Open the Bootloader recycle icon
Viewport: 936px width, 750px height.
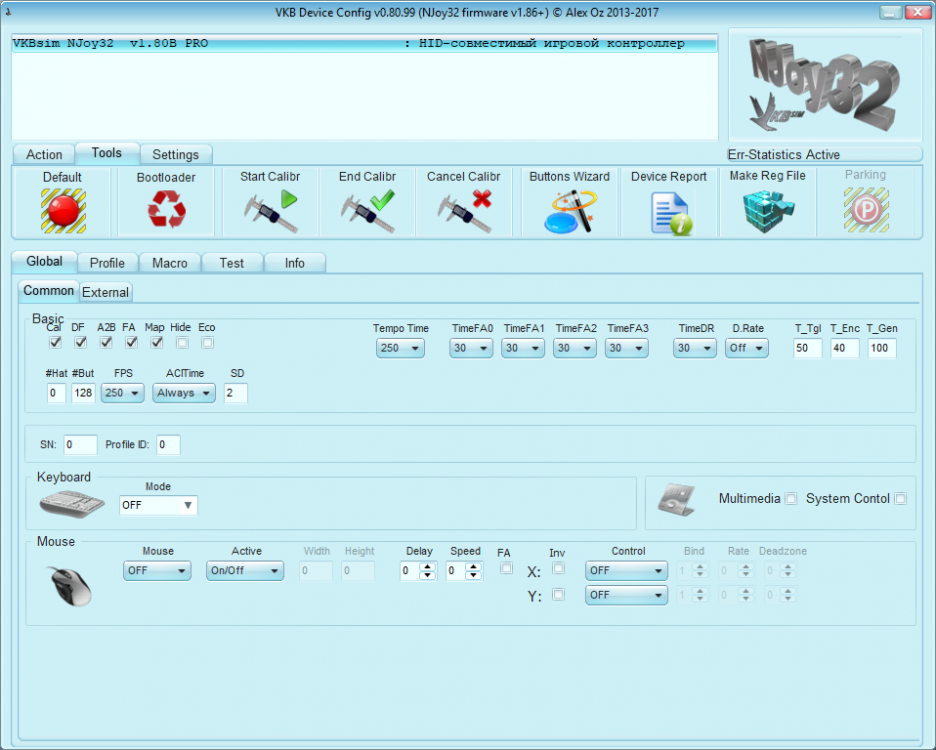pyautogui.click(x=167, y=210)
